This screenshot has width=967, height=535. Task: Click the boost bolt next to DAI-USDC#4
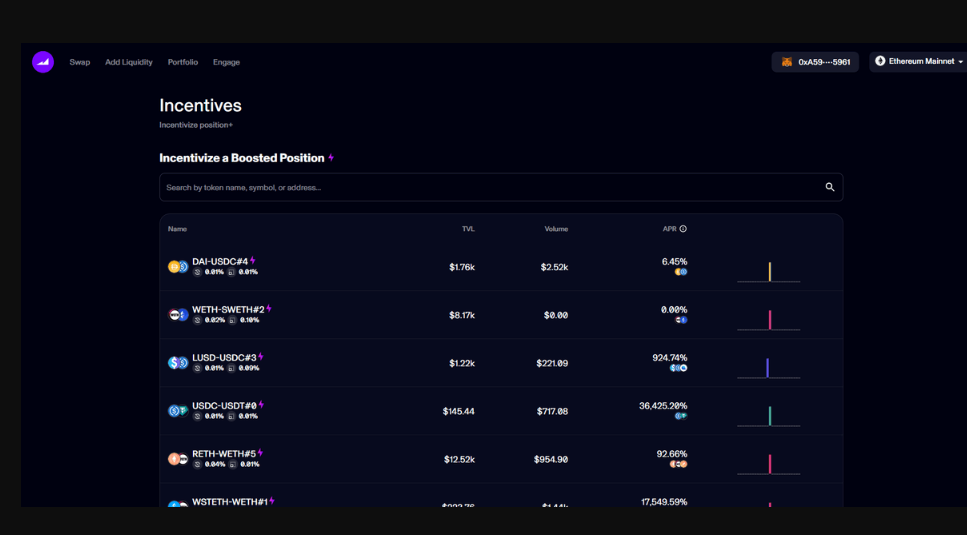tap(252, 261)
